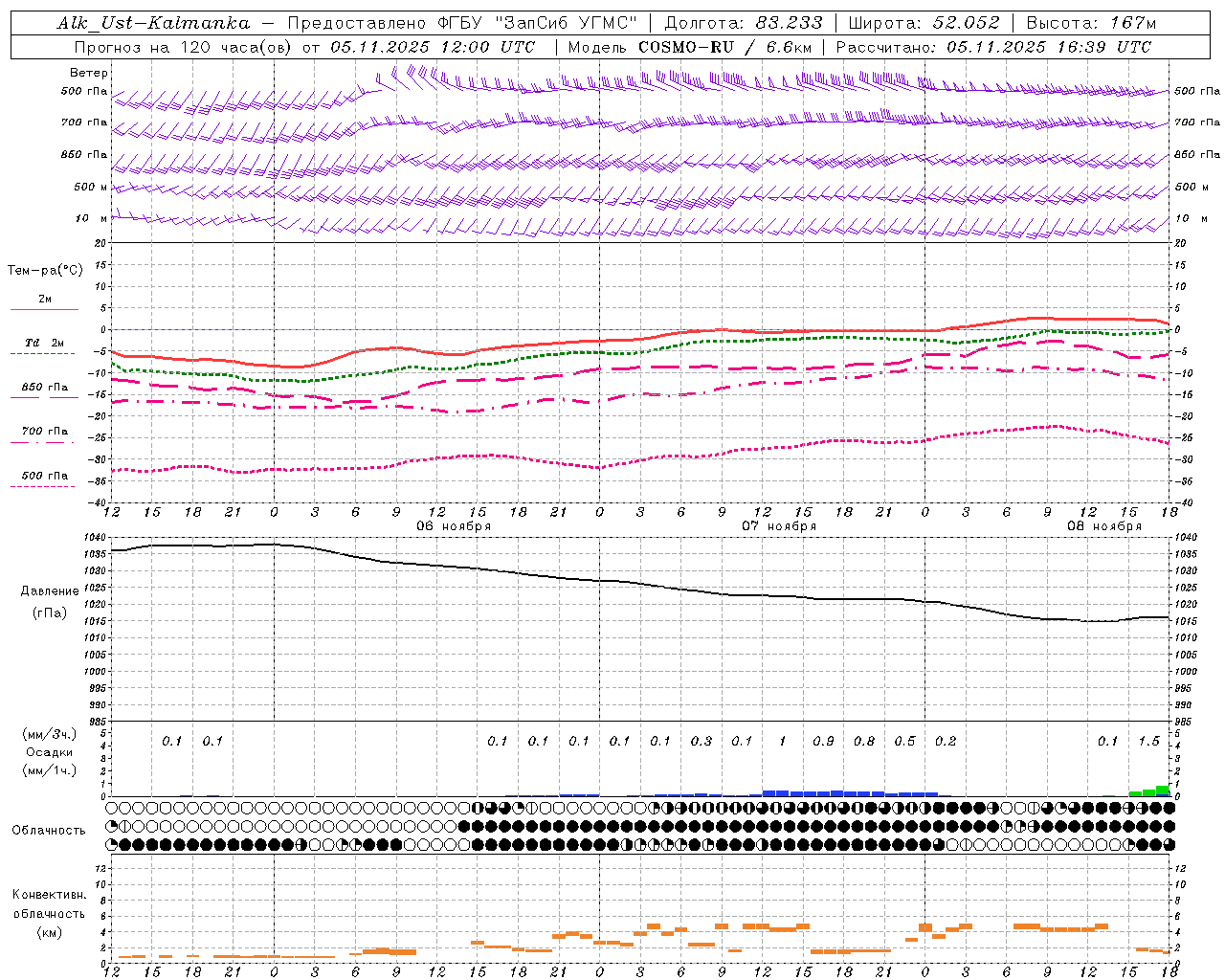
Task: Click the 07 ноября date label
Action: (x=779, y=526)
